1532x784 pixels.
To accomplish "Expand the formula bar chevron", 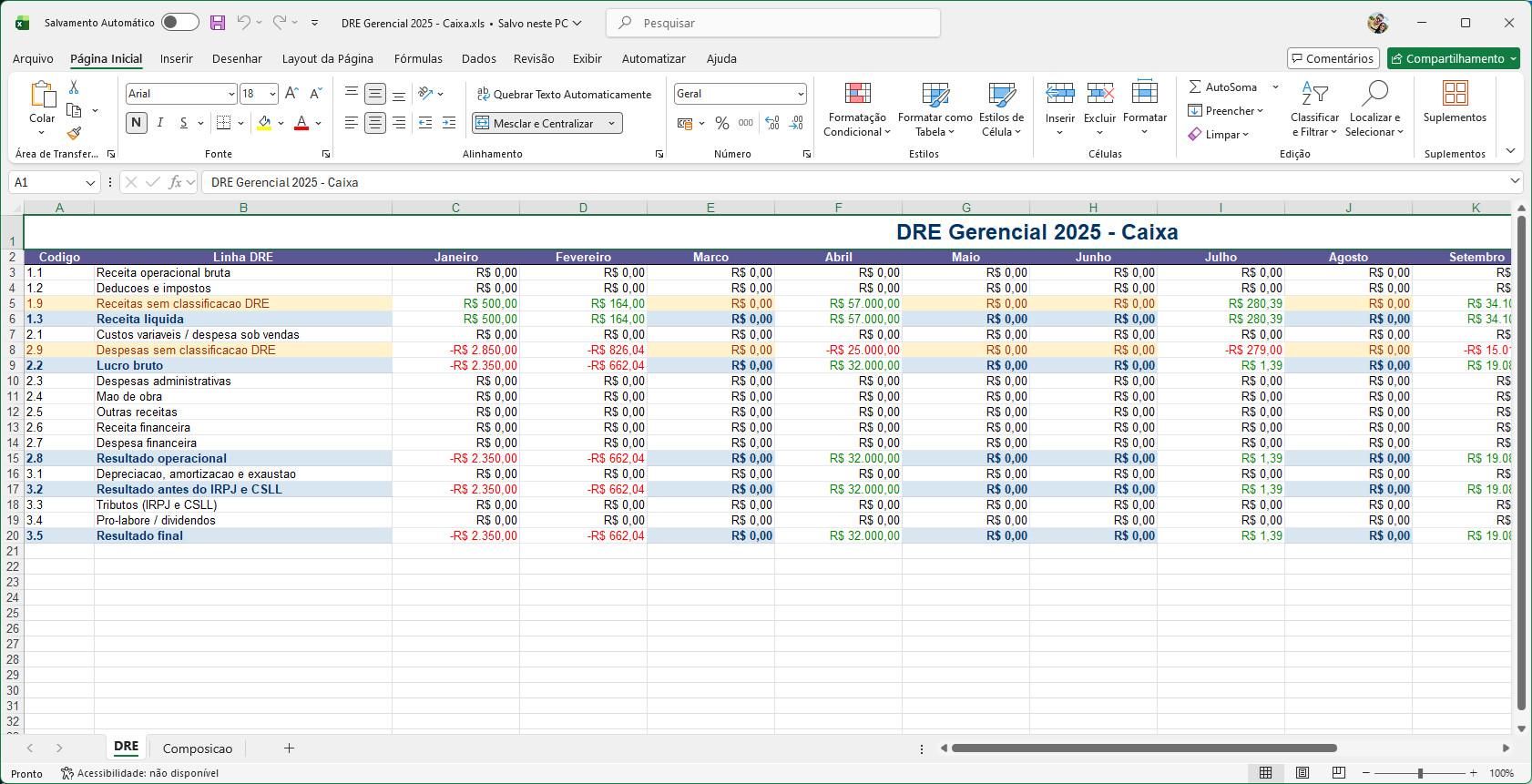I will 1515,182.
